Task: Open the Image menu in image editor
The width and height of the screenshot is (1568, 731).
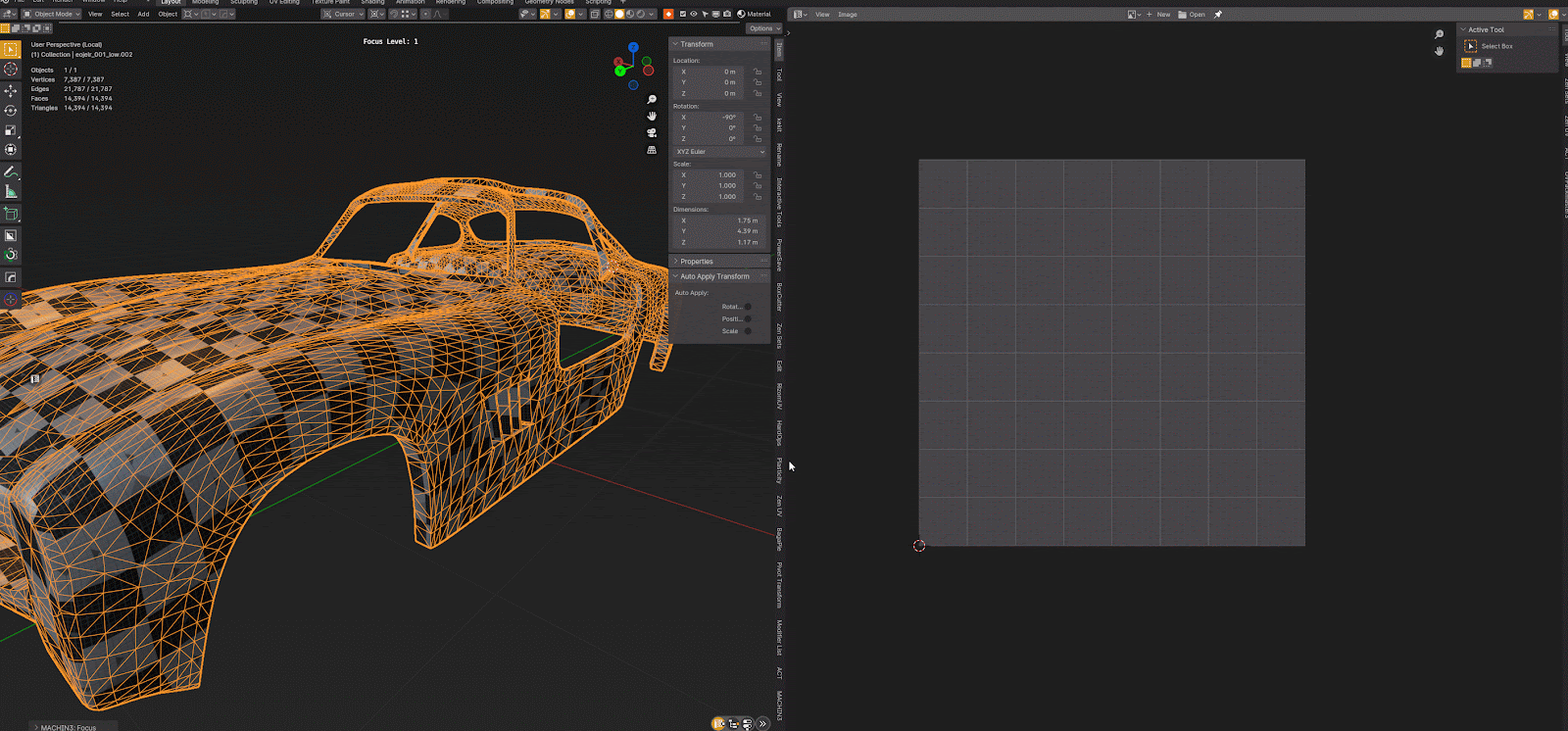Action: (x=847, y=15)
